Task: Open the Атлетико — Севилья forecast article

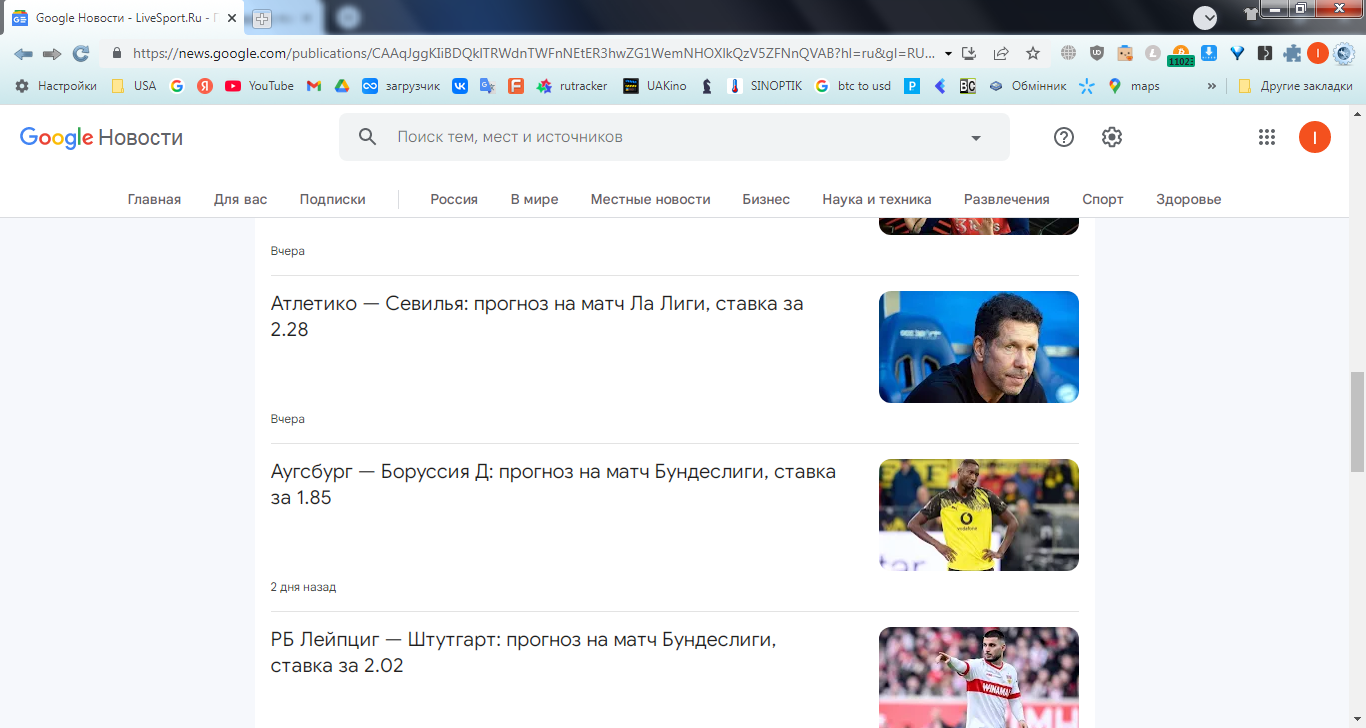Action: (537, 316)
